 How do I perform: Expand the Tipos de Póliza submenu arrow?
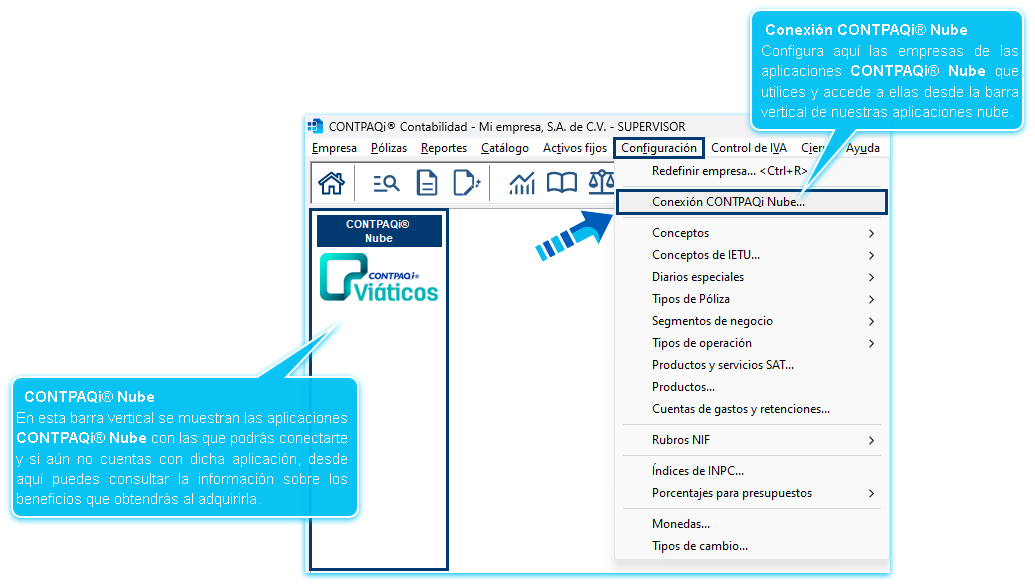coord(871,299)
